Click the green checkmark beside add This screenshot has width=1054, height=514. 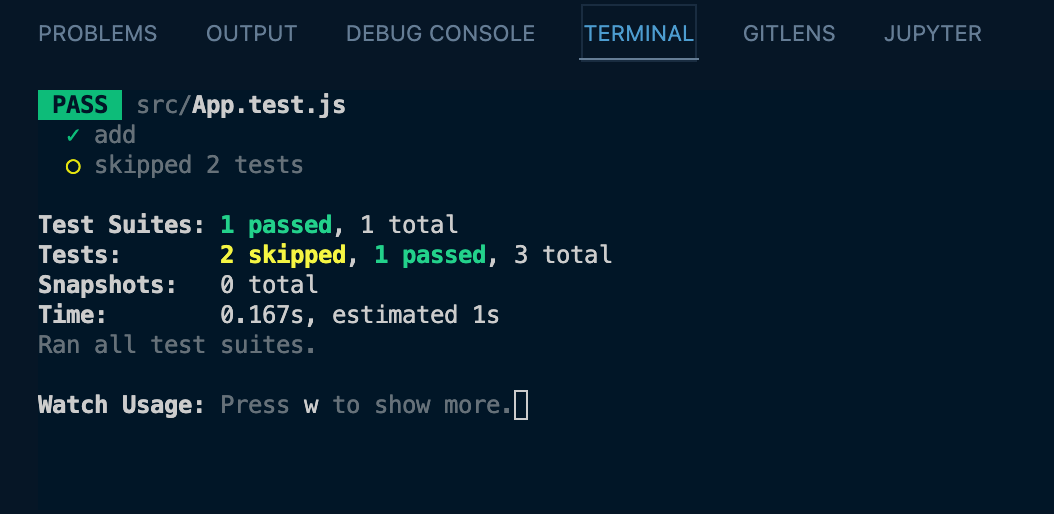(x=73, y=135)
